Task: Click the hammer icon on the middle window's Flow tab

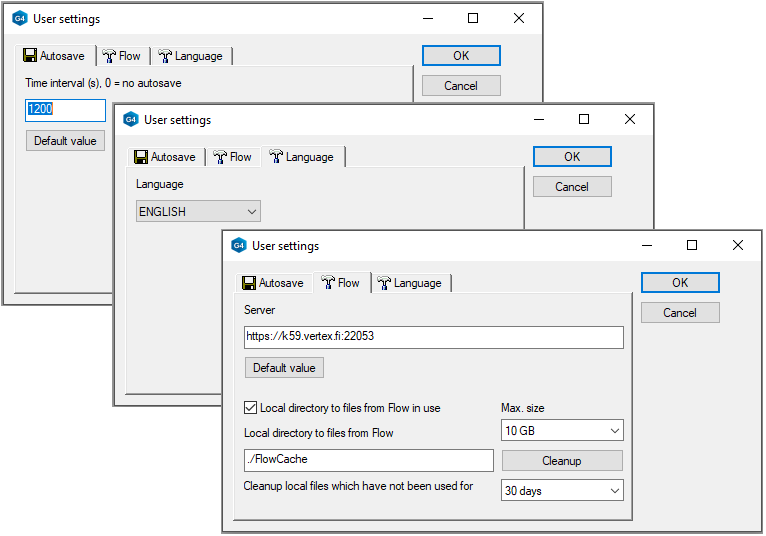Action: (x=219, y=157)
